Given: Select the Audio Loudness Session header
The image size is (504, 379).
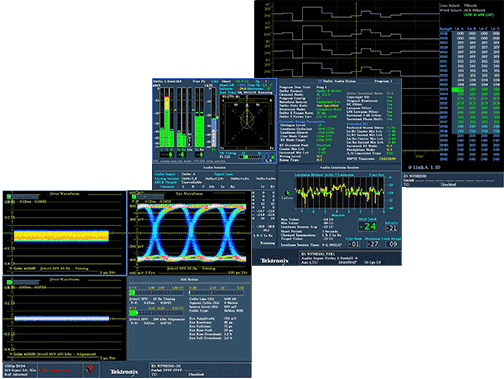Looking at the screenshot, I should coord(339,168).
